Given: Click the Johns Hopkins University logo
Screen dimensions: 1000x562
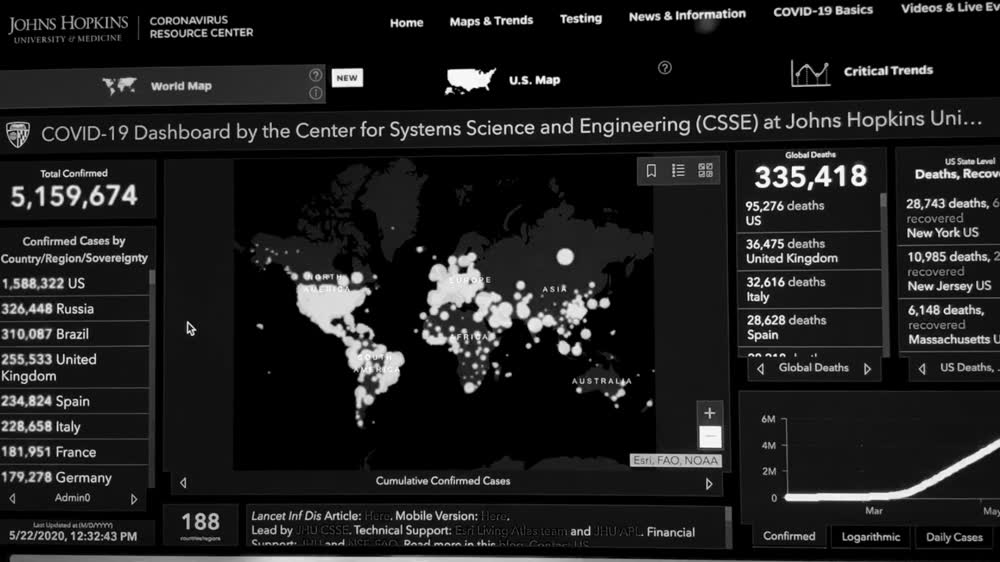Looking at the screenshot, I should click(68, 29).
